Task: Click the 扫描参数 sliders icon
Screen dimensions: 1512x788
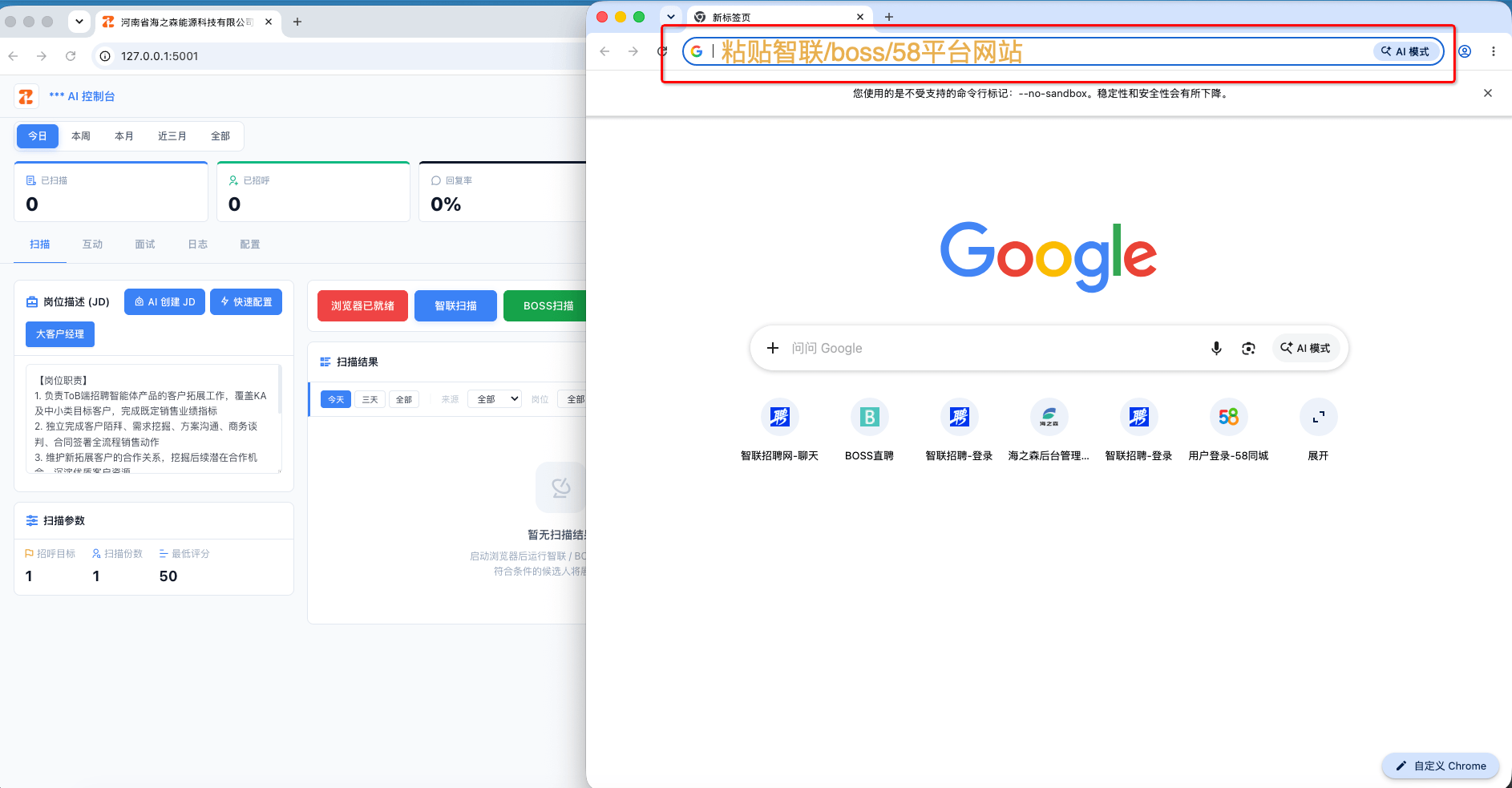Action: [32, 521]
